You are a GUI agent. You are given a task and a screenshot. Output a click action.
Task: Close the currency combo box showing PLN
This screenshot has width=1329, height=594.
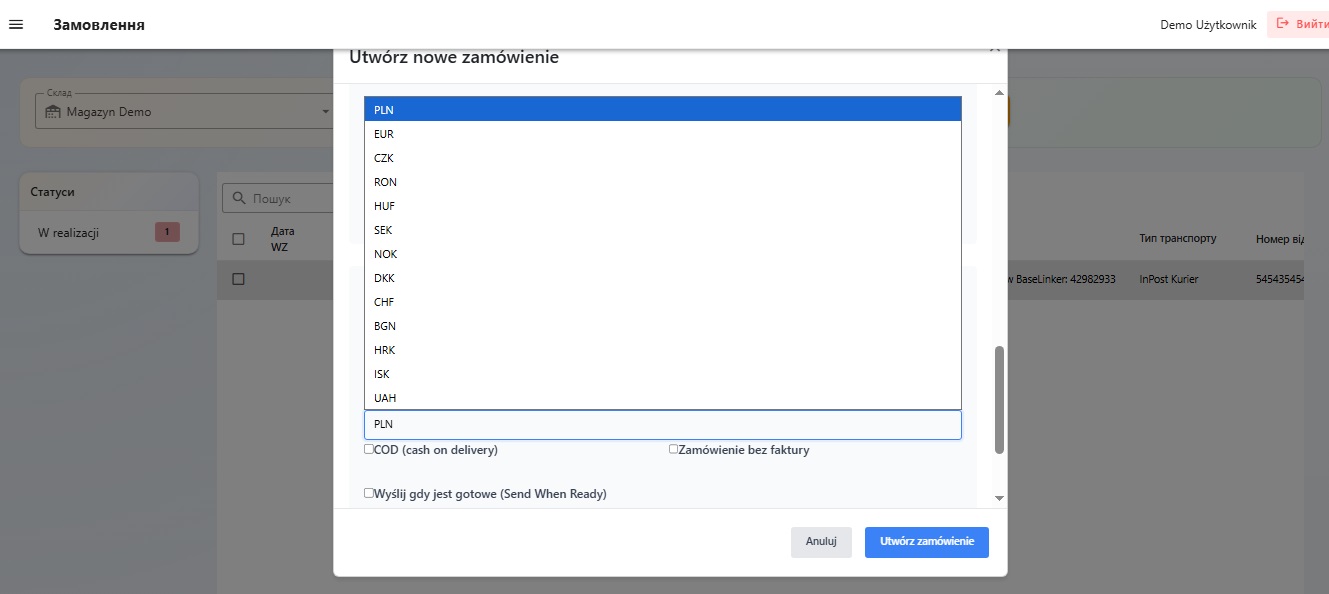pos(663,425)
